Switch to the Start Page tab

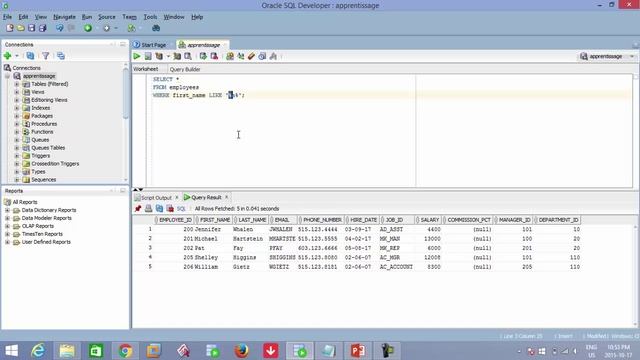coord(153,45)
